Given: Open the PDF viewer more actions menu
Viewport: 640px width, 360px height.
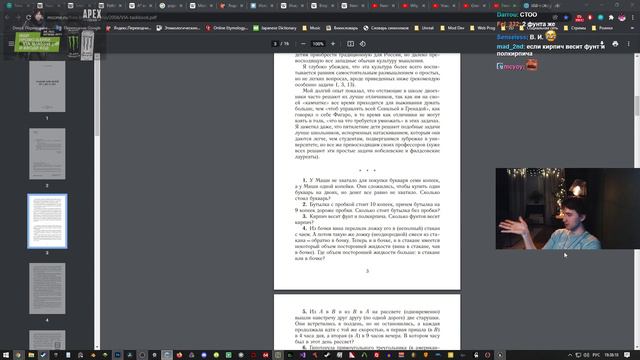Looking at the screenshot, I should pyautogui.click(x=629, y=44).
